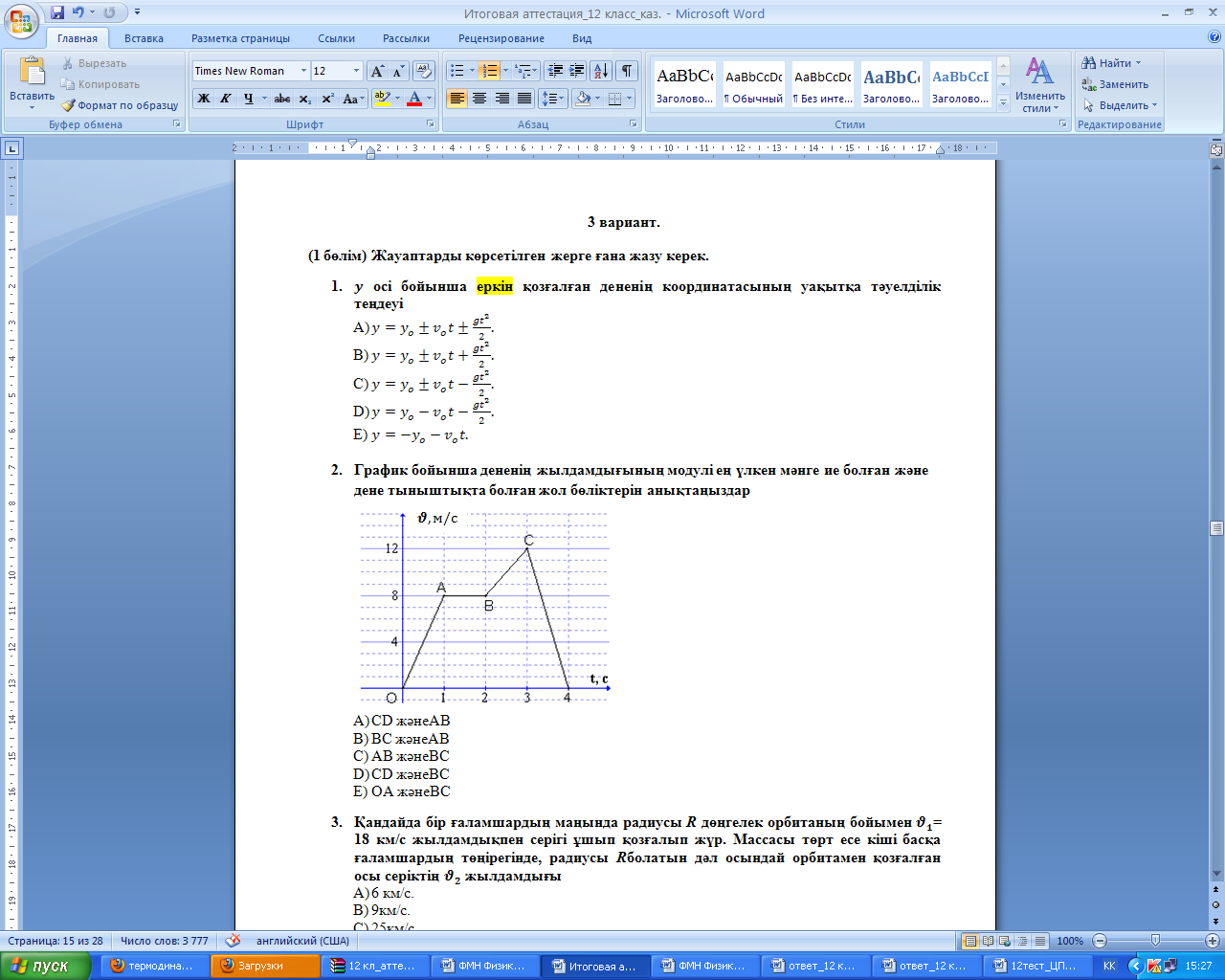Open Шрифт dialog launcher

(x=431, y=124)
